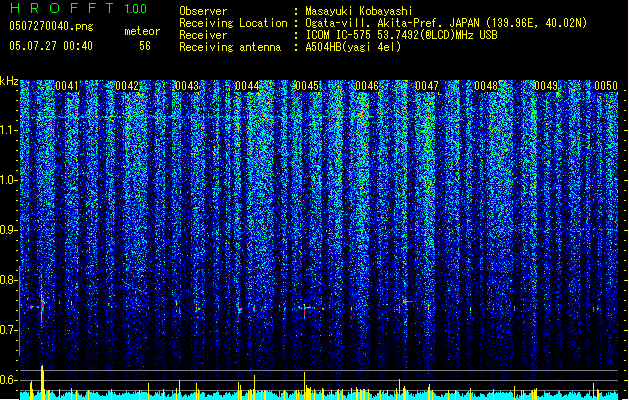Click the 0049 time marker
629x400 pixels.
point(546,86)
